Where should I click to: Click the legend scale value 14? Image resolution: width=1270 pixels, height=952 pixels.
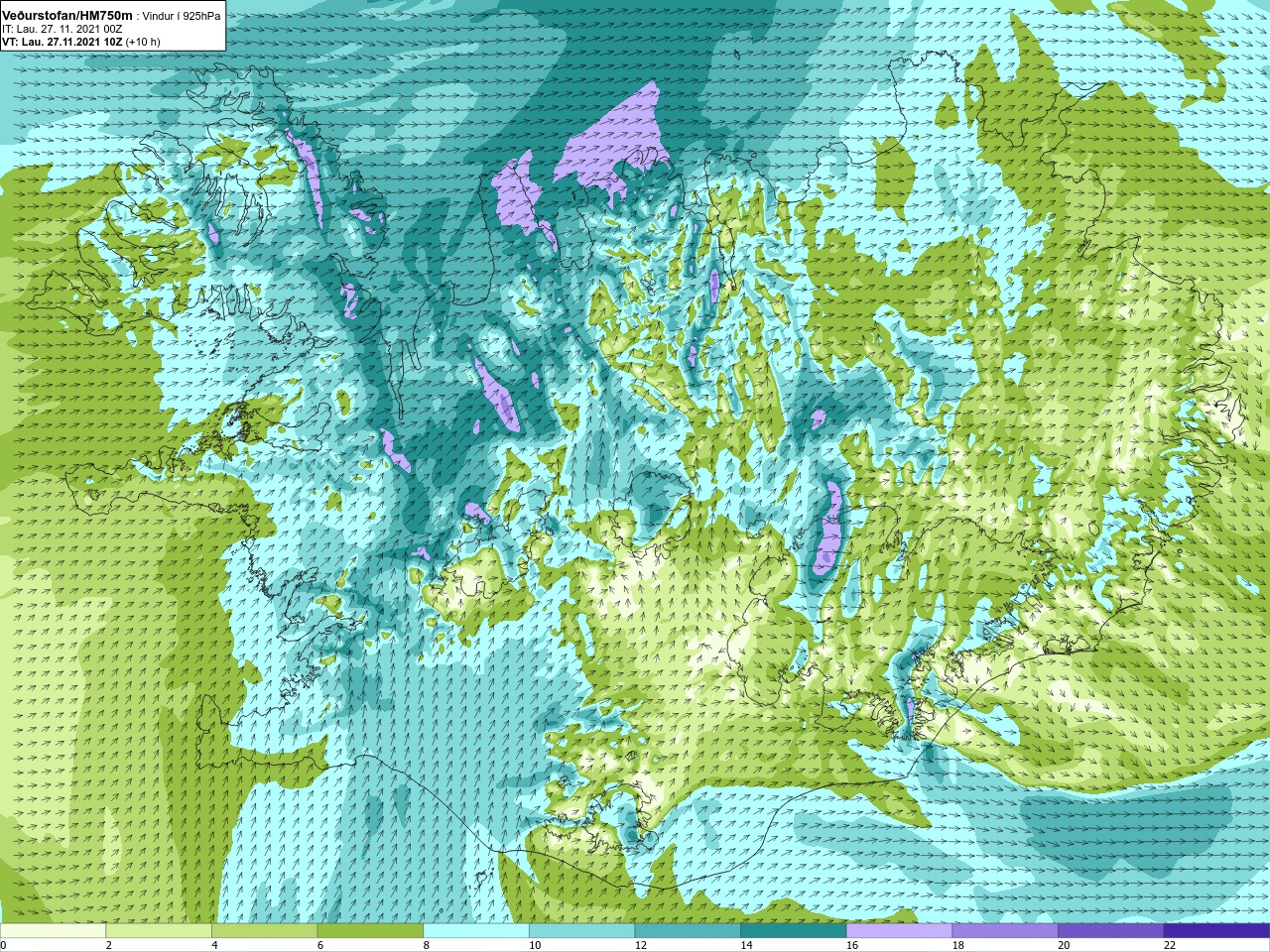pos(747,945)
